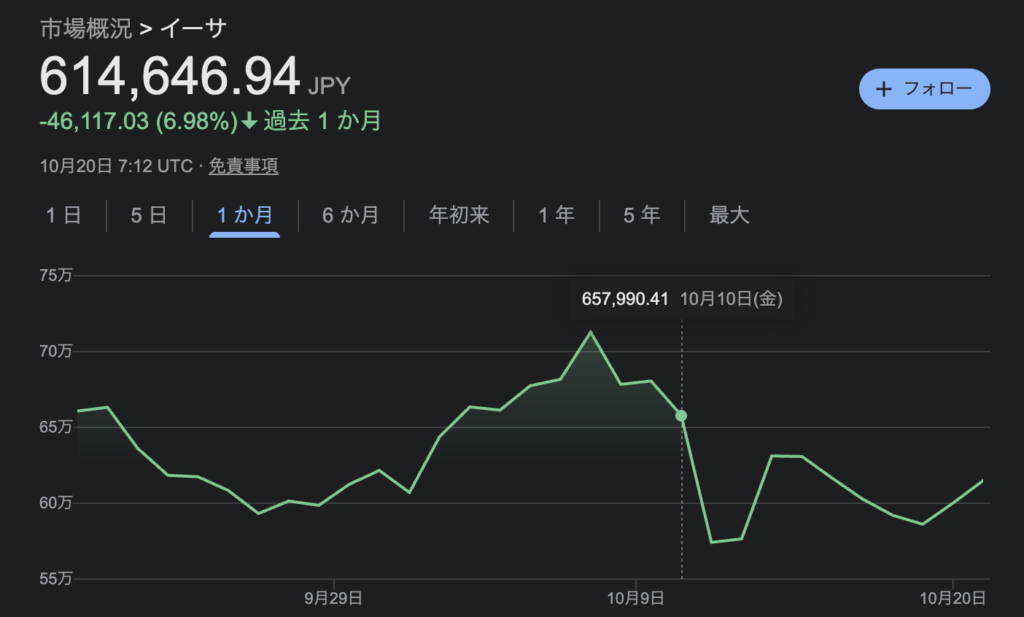The image size is (1024, 617).
Task: Click the 10月20日 date axis label
Action: coord(952,598)
